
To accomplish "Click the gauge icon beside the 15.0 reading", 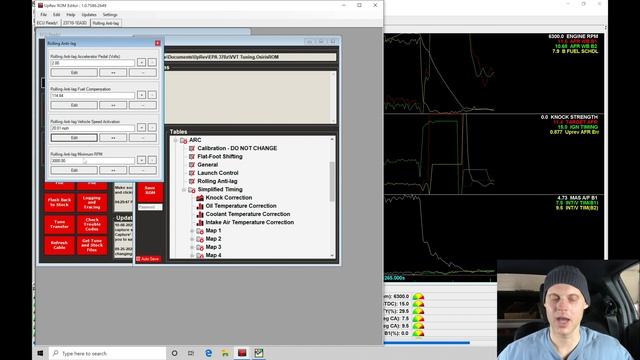I will tap(418, 304).
